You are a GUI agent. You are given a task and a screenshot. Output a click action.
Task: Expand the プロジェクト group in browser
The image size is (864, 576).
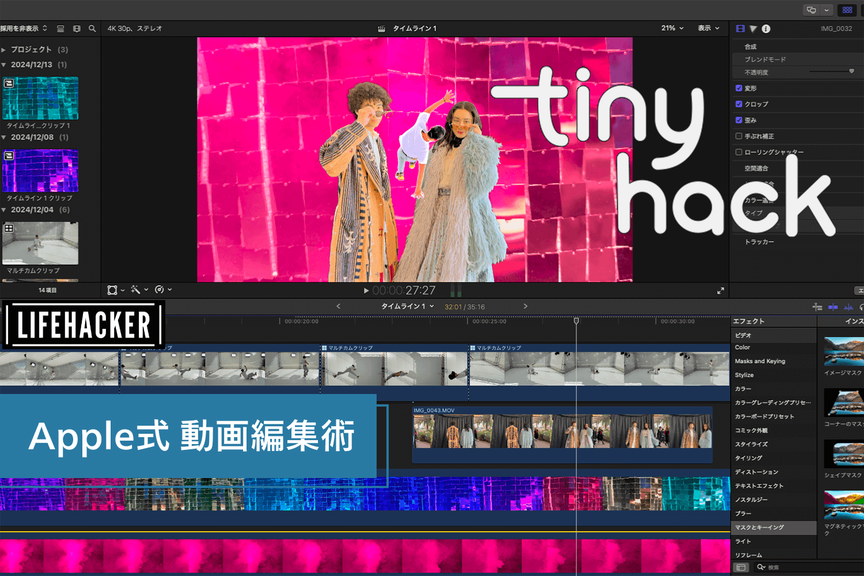pos(5,49)
